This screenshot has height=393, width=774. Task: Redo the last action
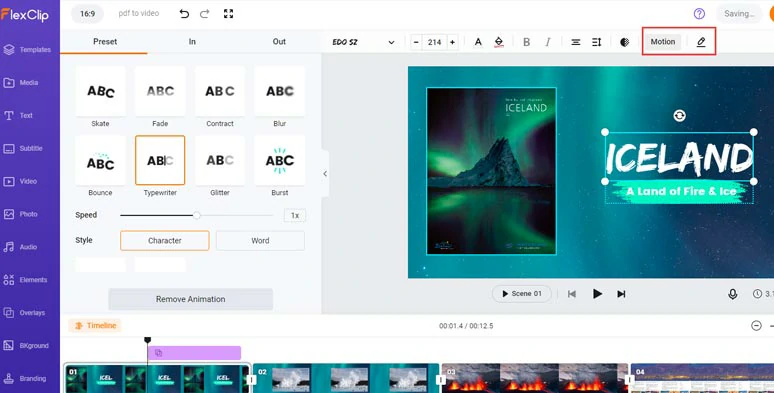tap(204, 14)
